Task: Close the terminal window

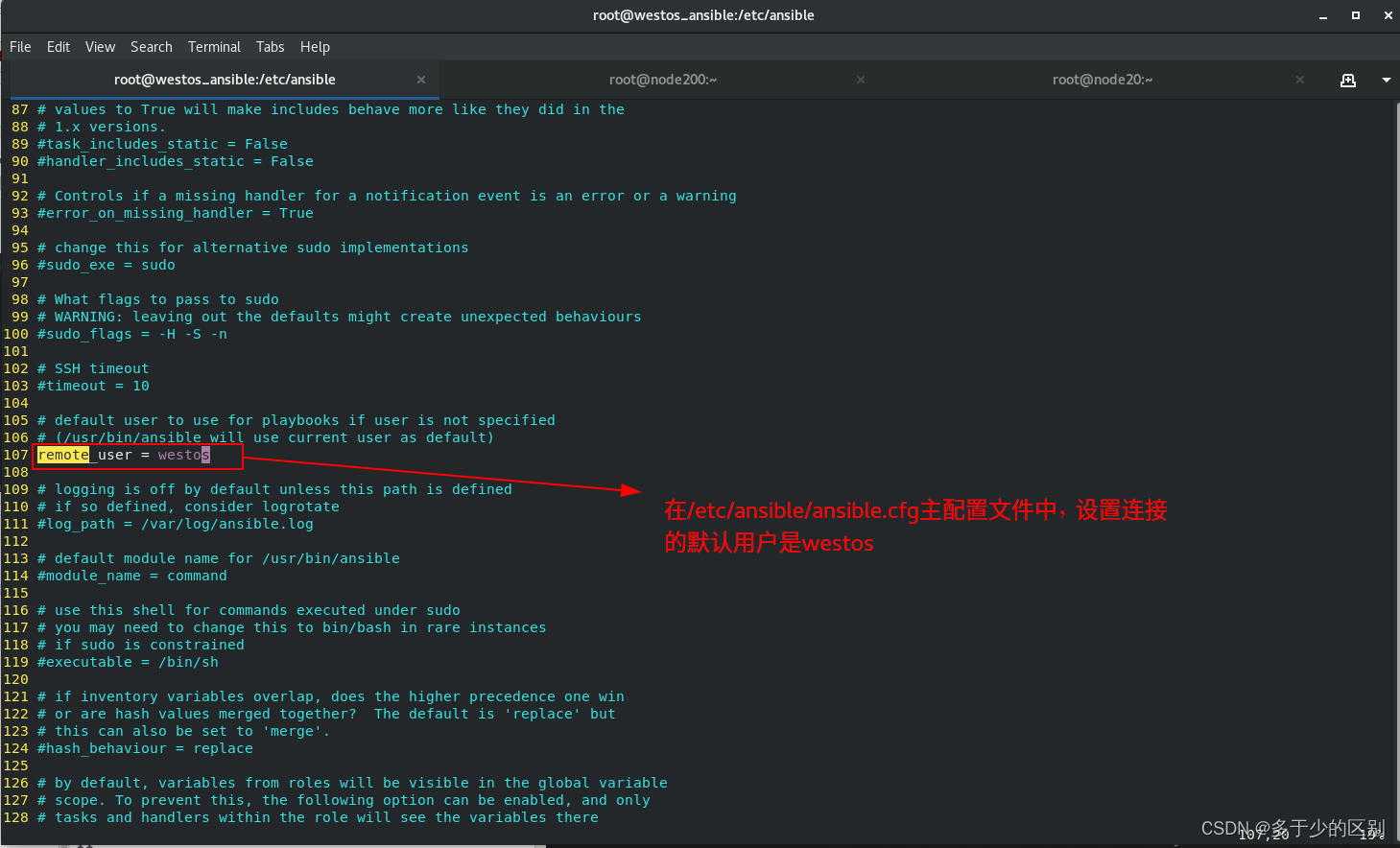Action: [1388, 15]
